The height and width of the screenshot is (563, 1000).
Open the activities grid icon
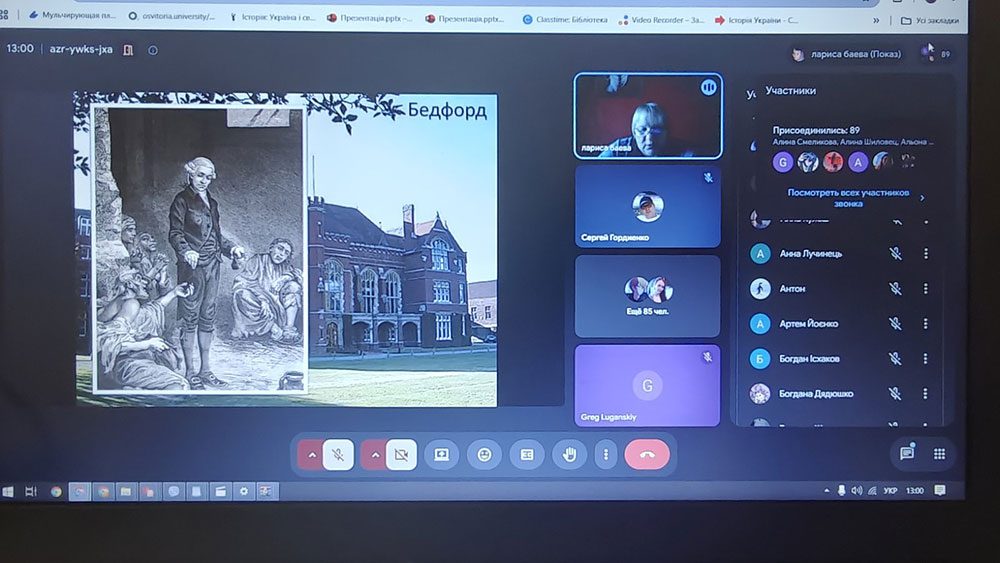(939, 454)
